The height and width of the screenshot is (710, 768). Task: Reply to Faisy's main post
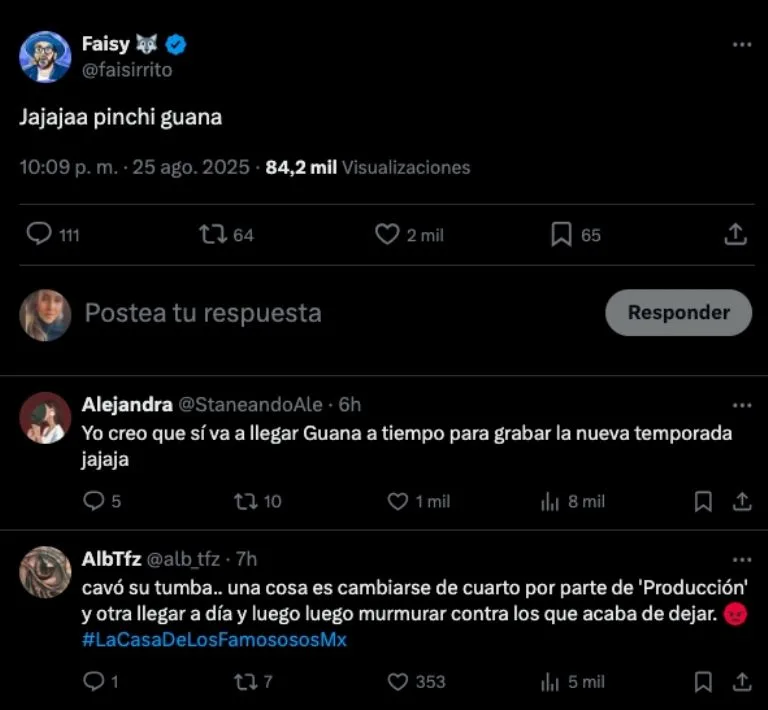point(39,234)
